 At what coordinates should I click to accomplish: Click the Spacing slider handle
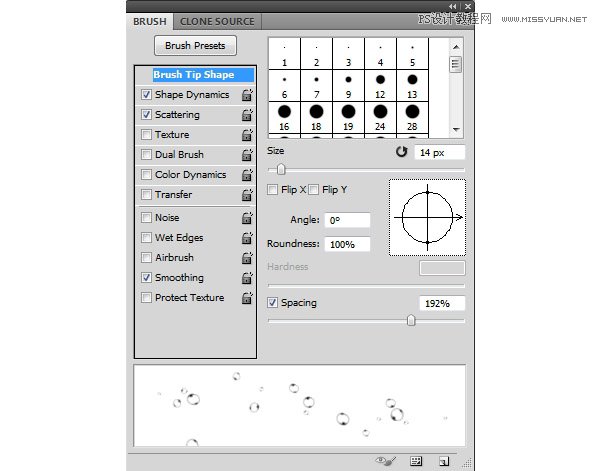tap(411, 320)
